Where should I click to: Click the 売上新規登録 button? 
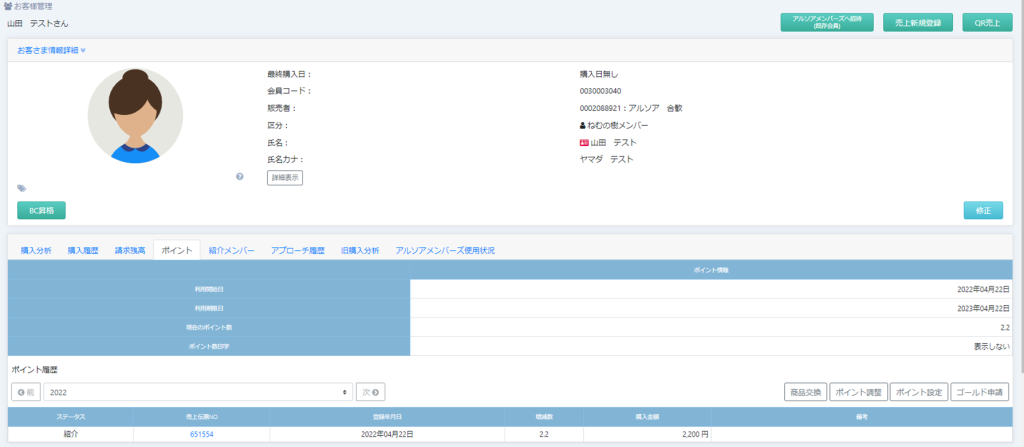pyautogui.click(x=917, y=22)
